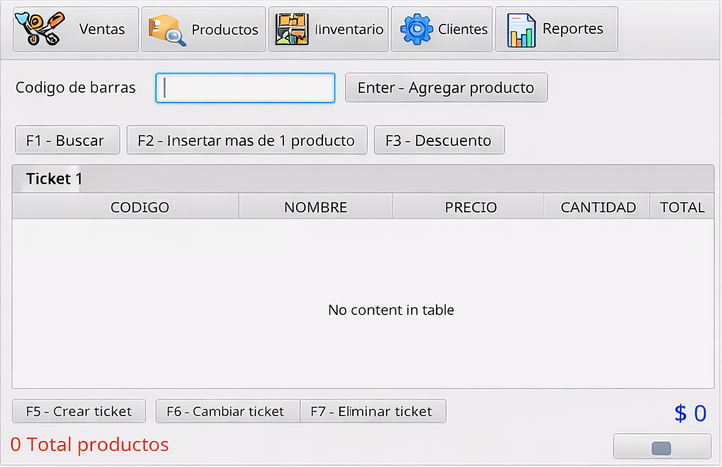
Task: Click the NOMBRE column header
Action: pos(315,207)
